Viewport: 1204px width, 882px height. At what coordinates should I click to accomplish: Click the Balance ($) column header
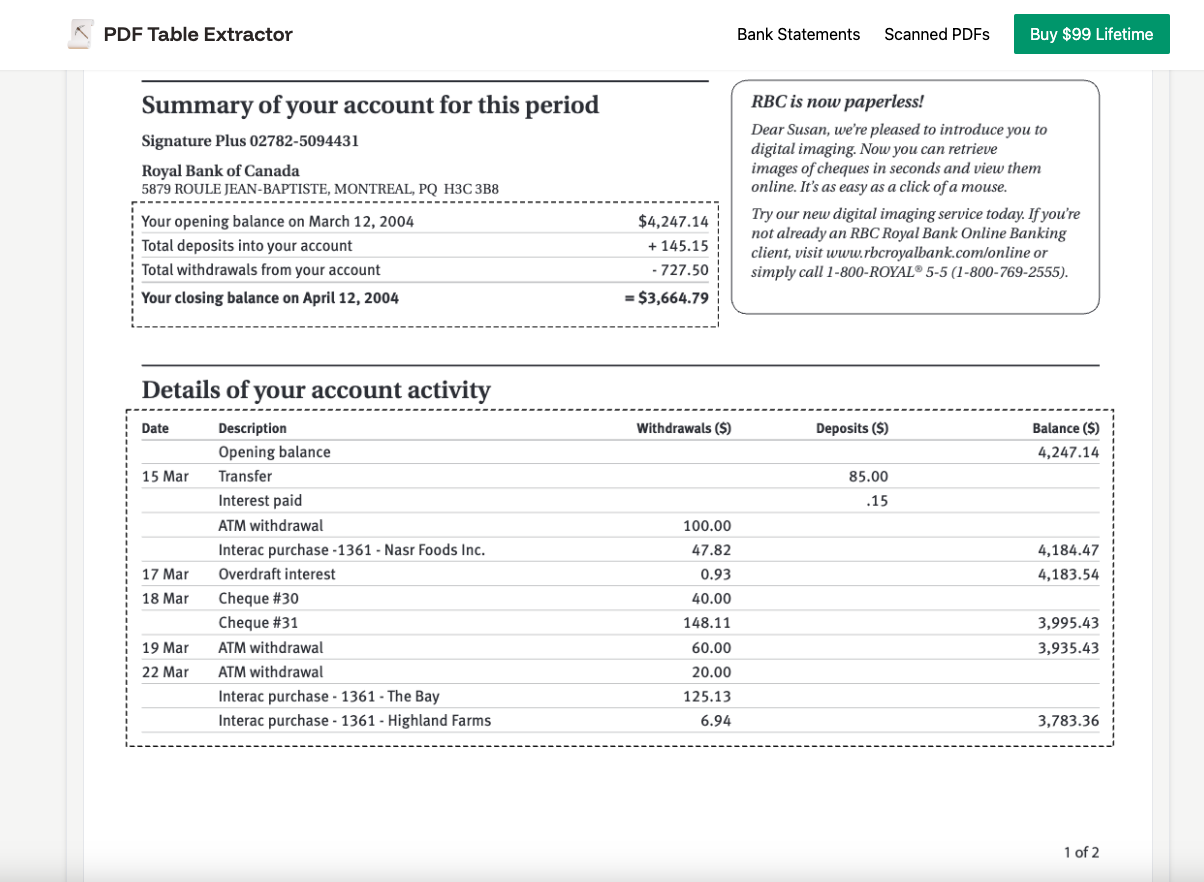(1066, 428)
